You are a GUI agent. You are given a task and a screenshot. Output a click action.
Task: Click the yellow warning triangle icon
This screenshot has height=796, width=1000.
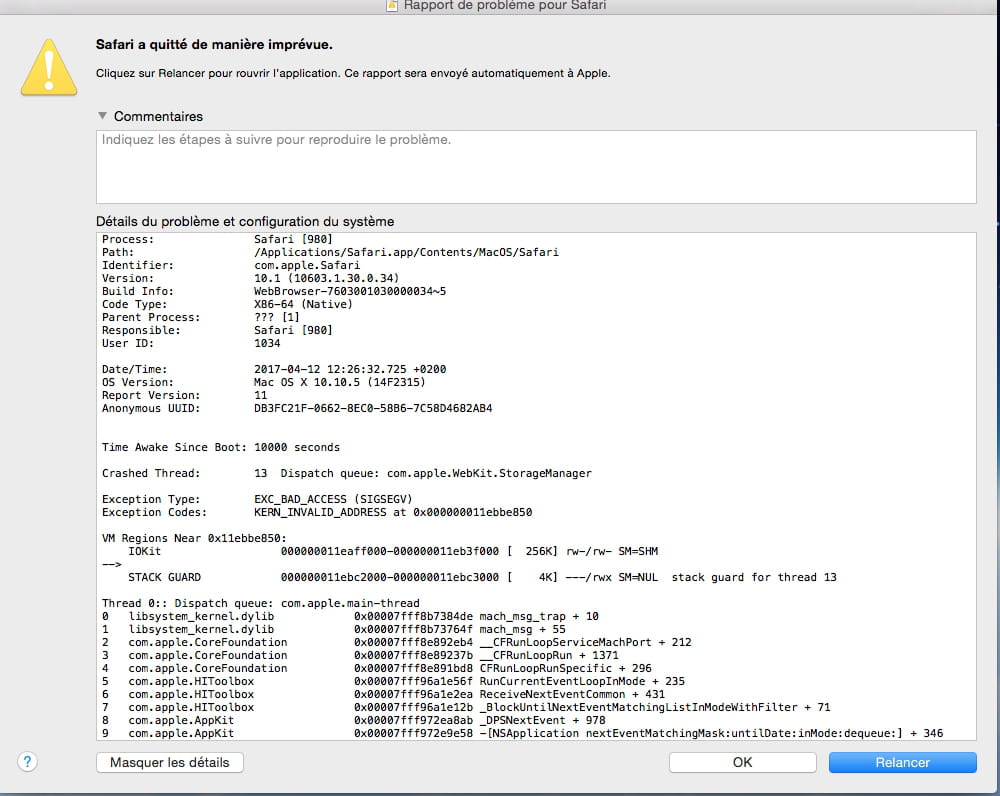point(49,68)
